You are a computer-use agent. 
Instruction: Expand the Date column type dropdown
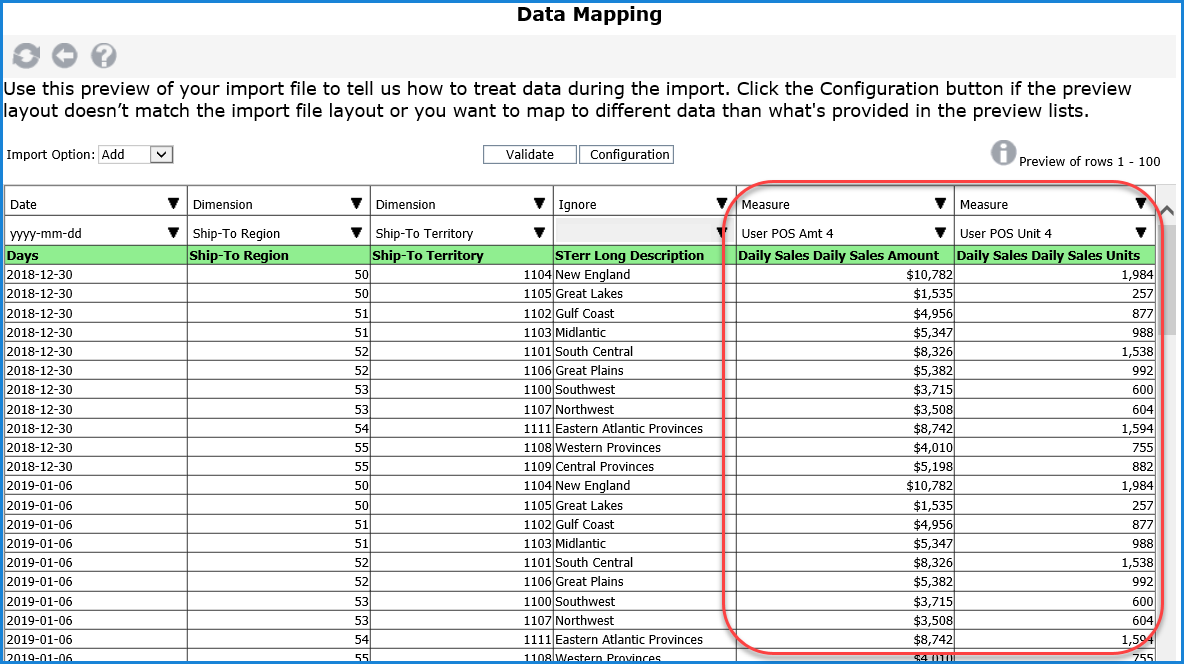tap(174, 204)
